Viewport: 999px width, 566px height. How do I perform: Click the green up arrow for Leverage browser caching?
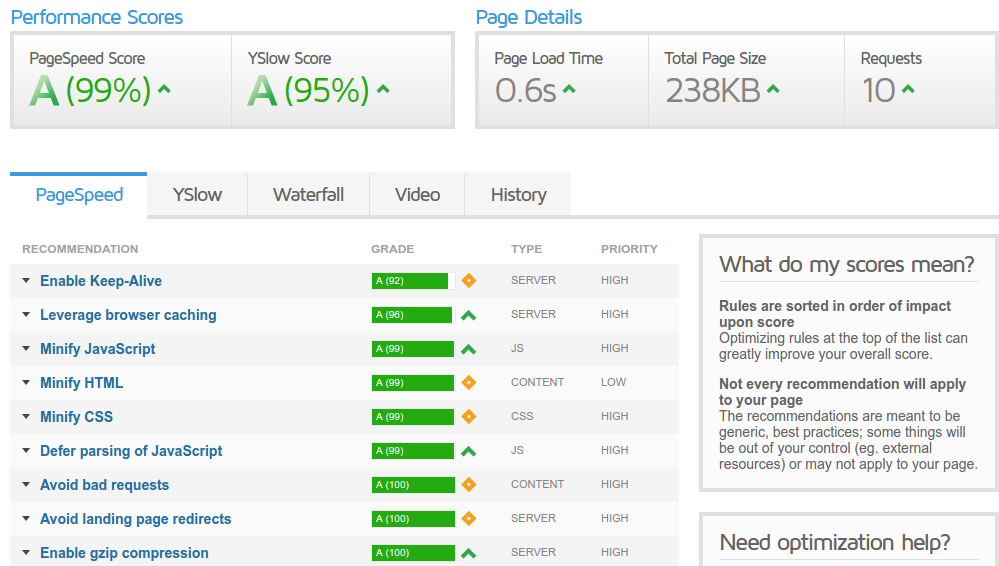point(469,315)
